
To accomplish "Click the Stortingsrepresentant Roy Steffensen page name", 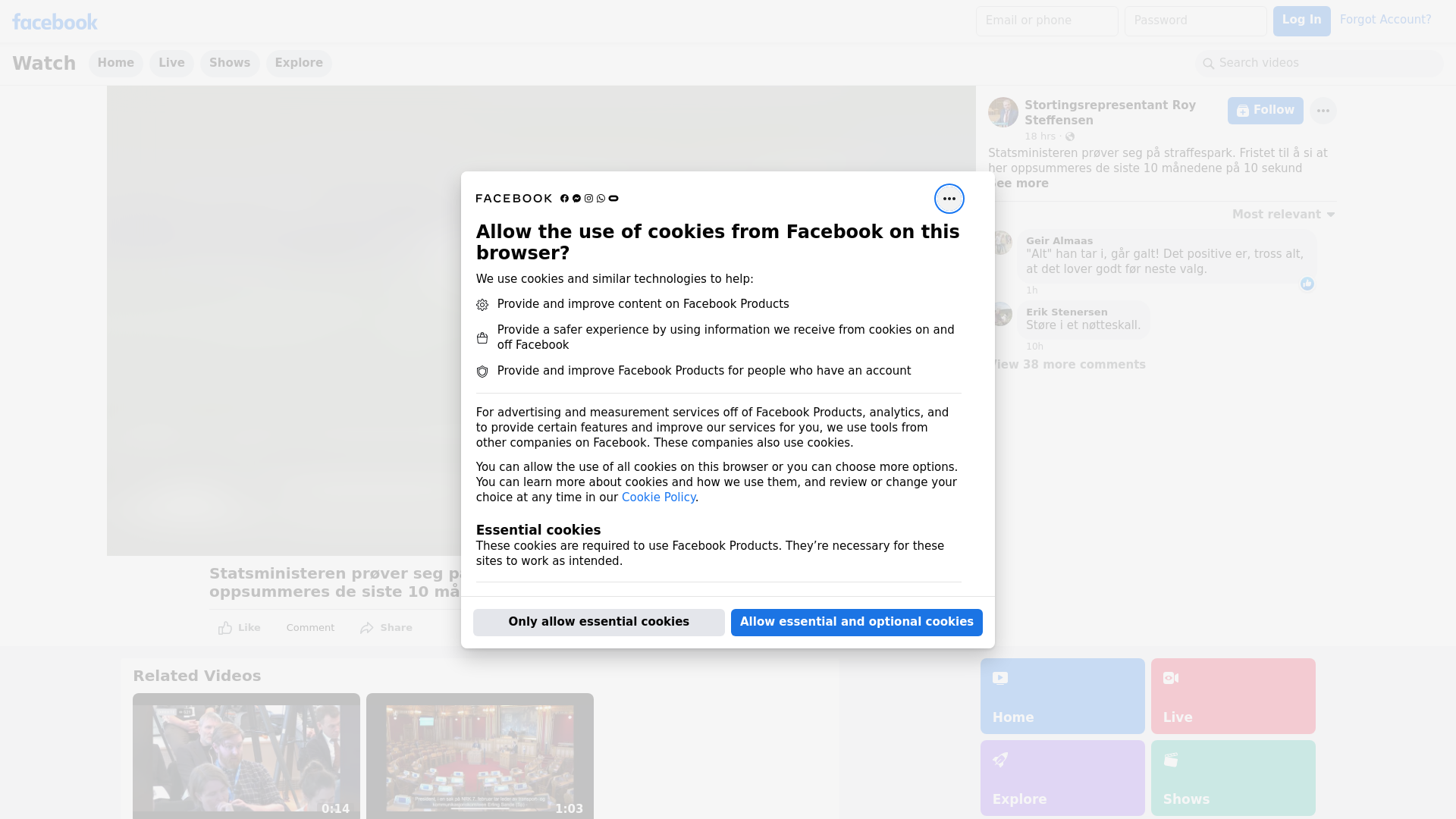I will tap(1110, 113).
